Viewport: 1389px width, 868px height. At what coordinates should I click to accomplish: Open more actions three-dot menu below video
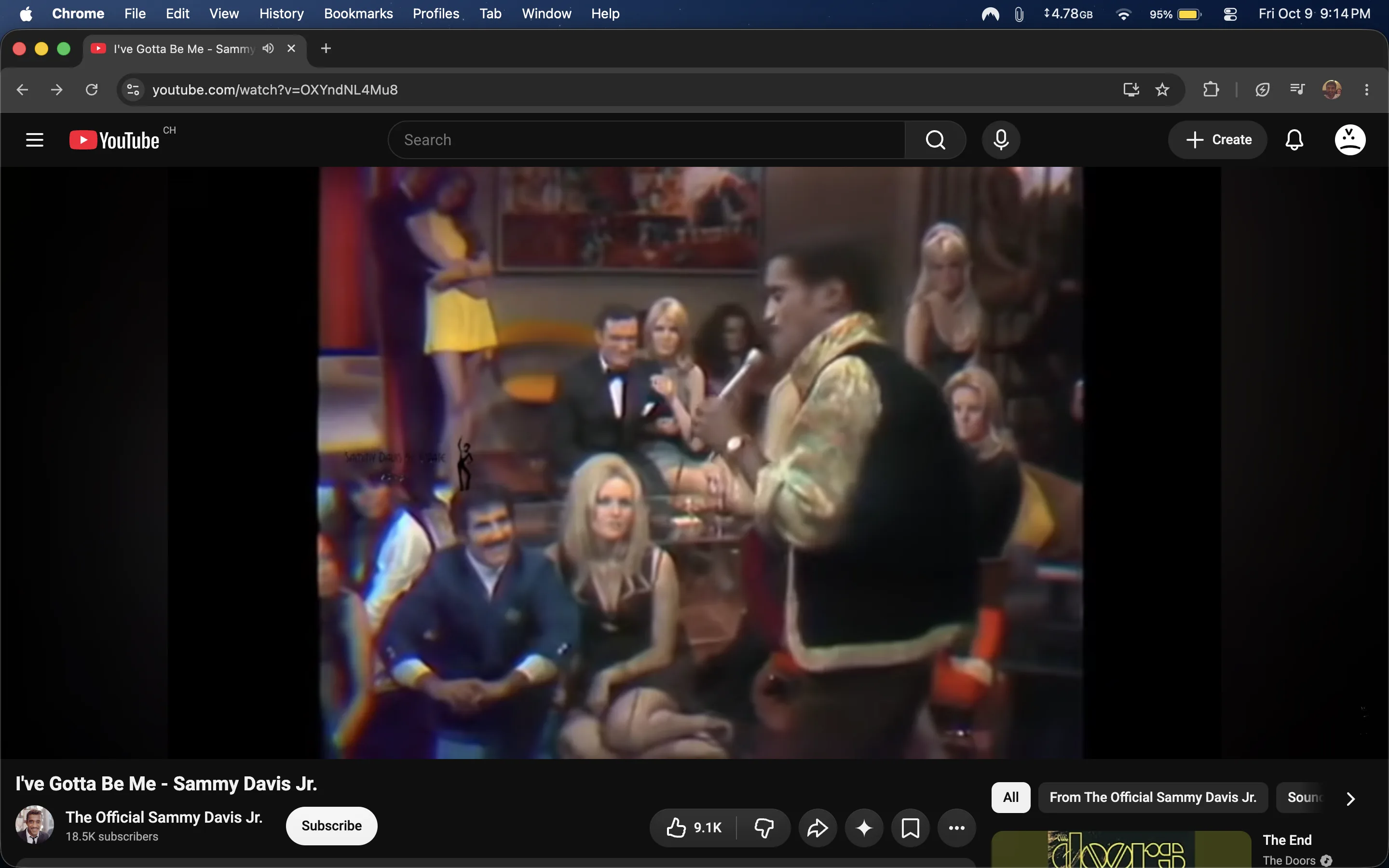pyautogui.click(x=956, y=827)
